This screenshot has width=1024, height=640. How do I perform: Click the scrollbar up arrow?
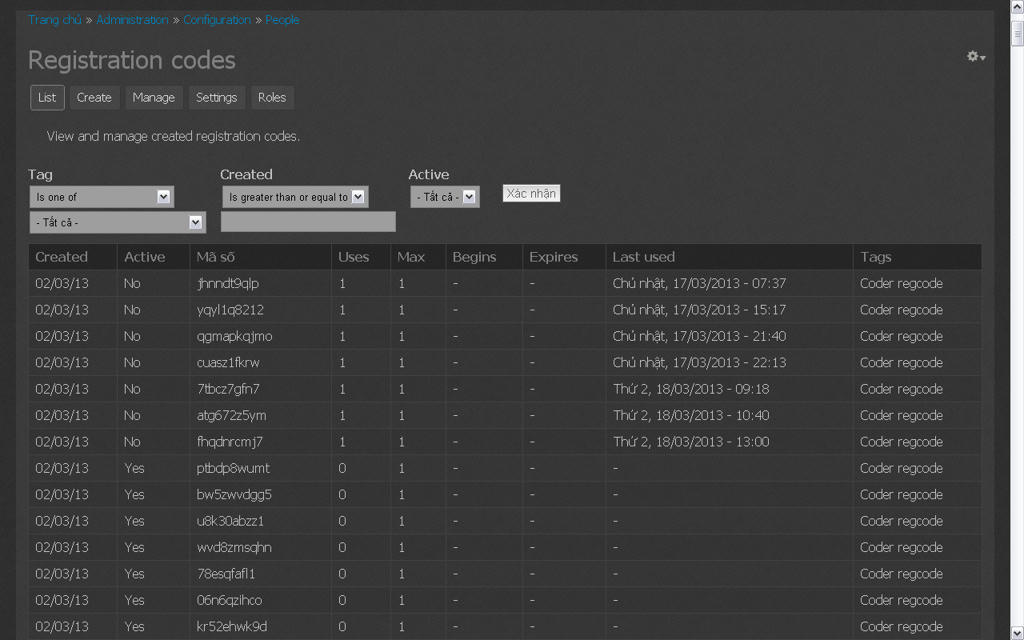1017,6
